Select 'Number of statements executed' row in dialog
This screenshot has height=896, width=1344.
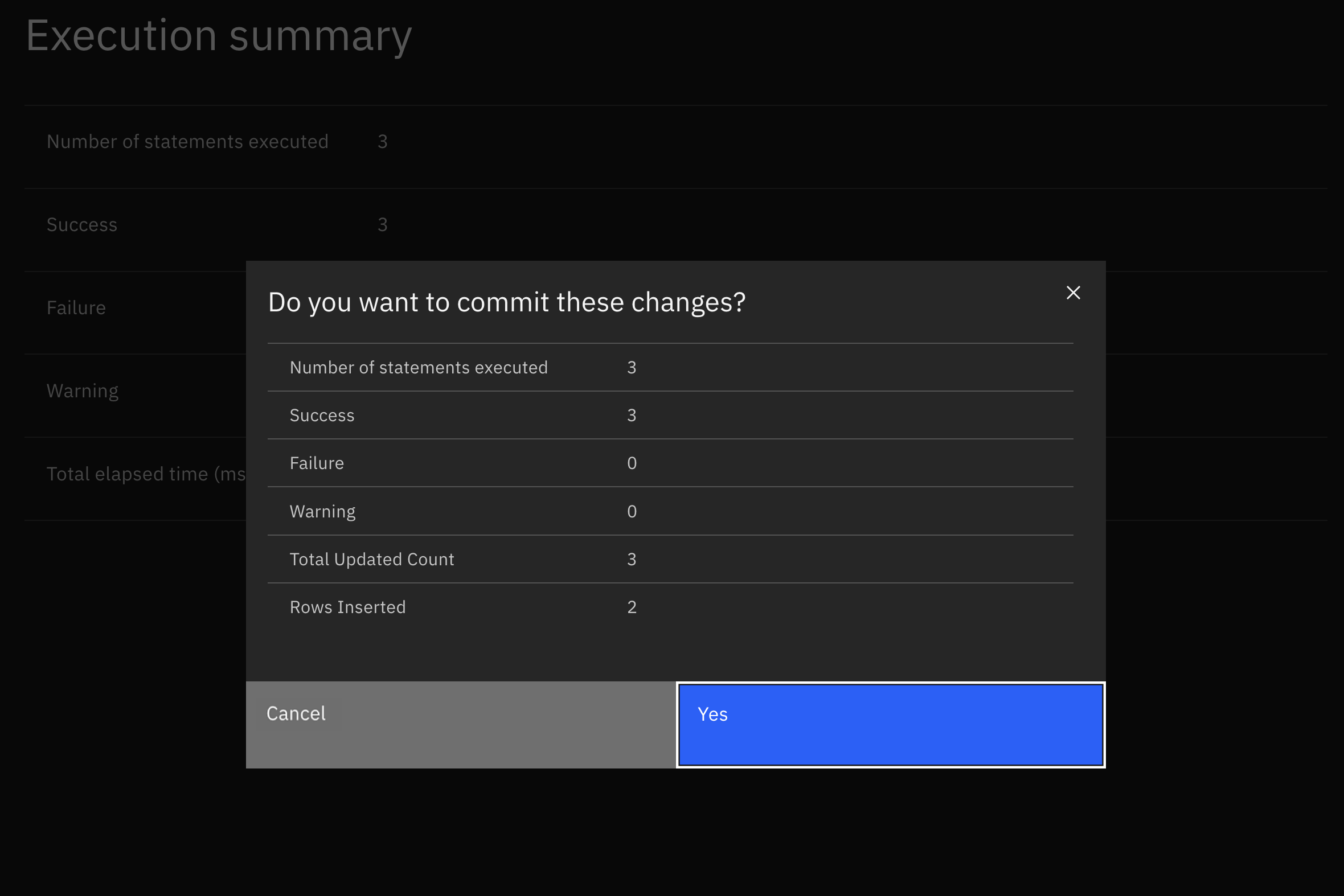(419, 367)
